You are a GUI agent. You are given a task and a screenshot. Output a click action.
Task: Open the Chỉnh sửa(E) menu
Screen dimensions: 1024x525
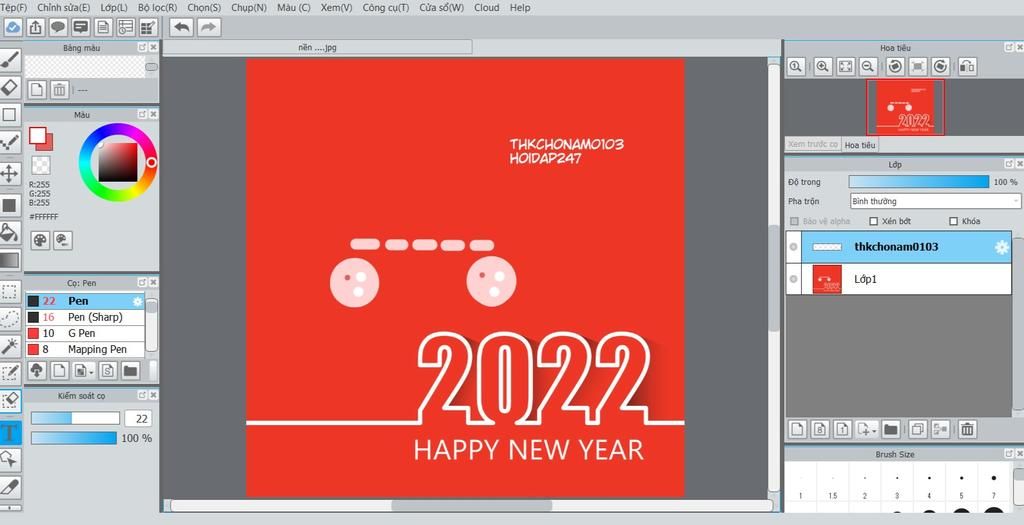pyautogui.click(x=64, y=8)
